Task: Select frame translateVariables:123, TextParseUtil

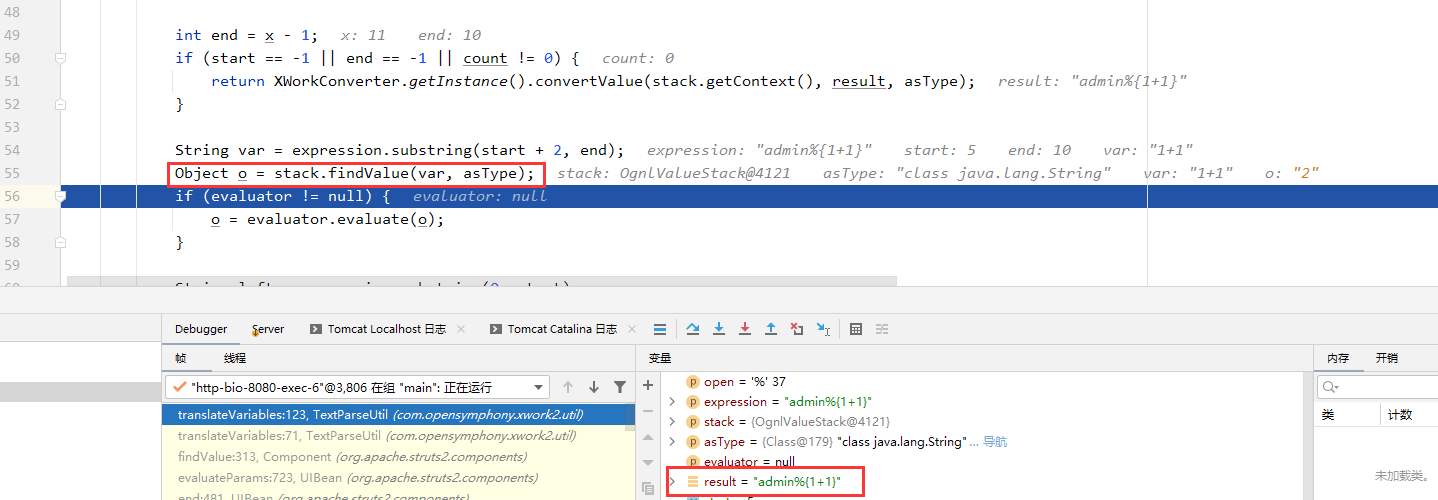Action: click(x=398, y=415)
